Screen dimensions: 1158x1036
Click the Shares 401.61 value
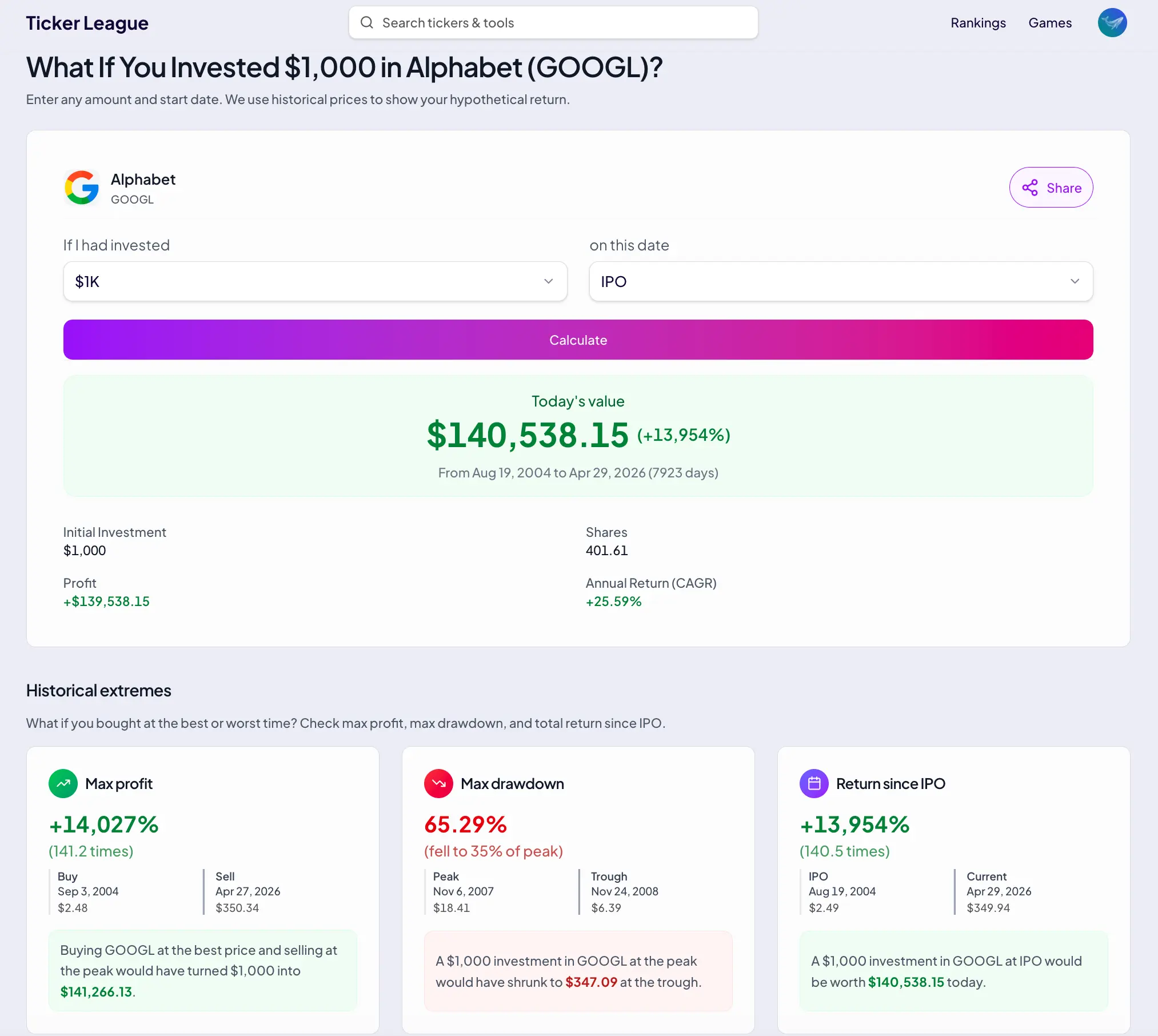click(606, 551)
